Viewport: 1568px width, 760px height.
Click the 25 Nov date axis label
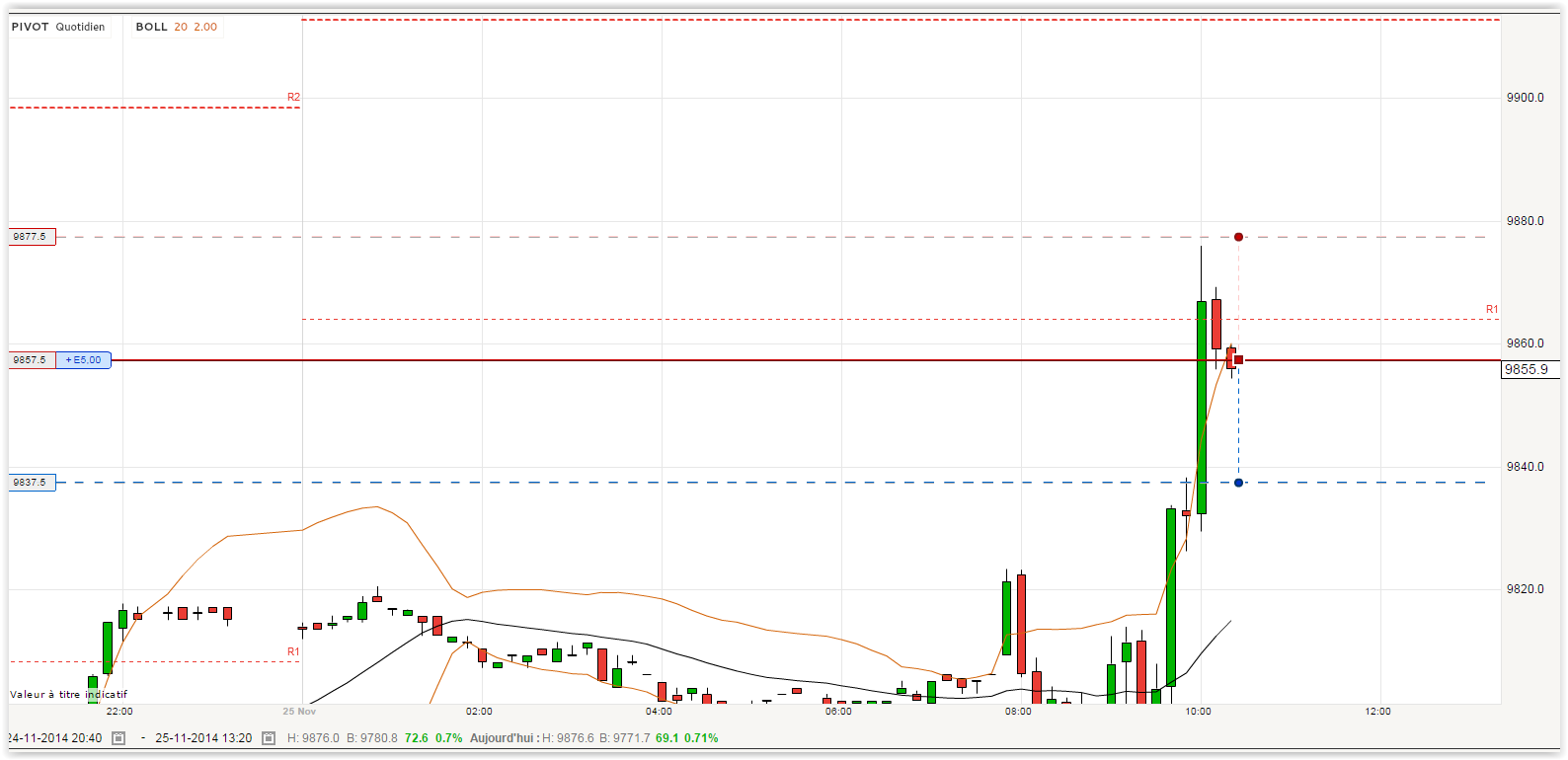299,711
